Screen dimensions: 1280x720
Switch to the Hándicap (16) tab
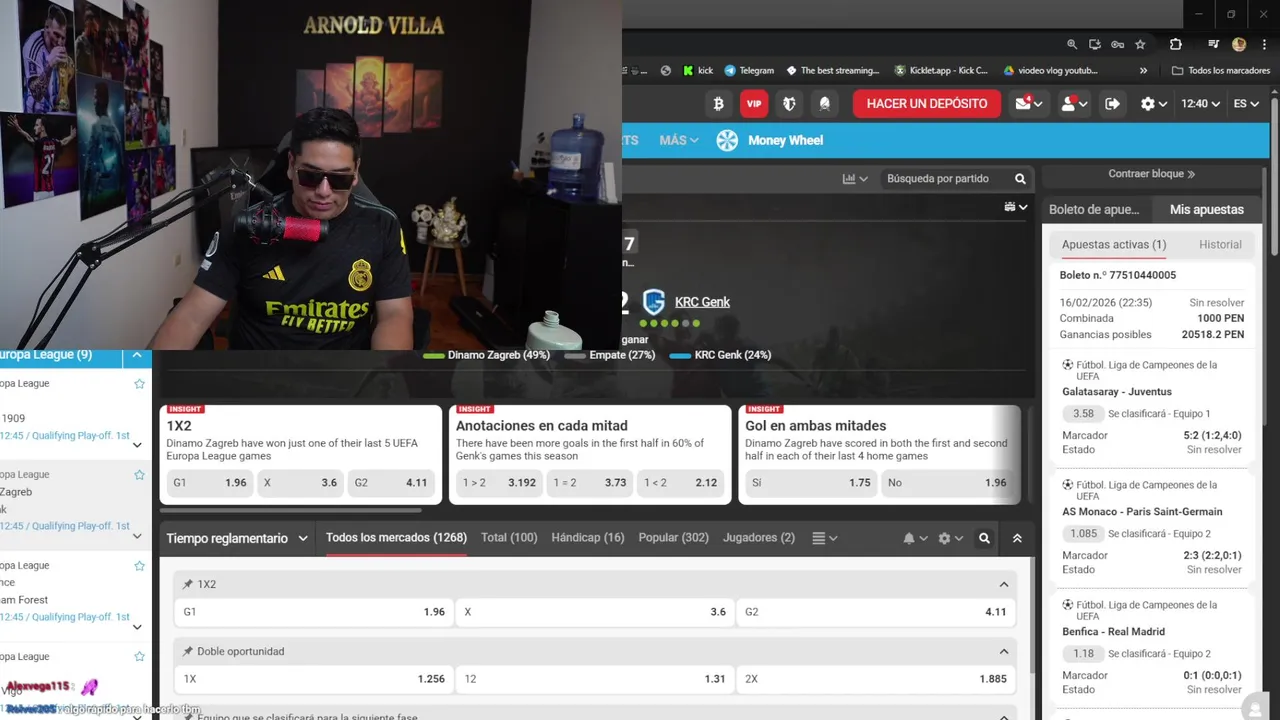coord(588,538)
